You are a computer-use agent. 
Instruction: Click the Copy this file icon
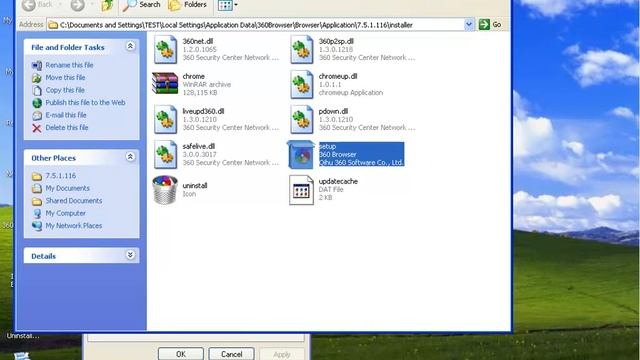click(x=37, y=90)
